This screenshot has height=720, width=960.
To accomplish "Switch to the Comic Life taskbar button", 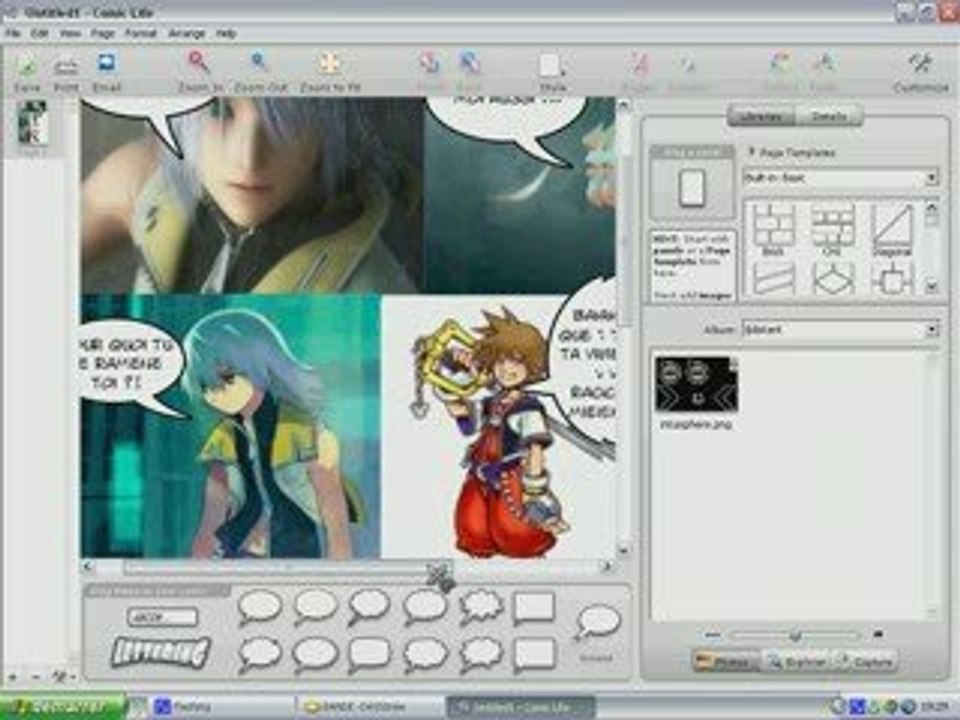I will (x=520, y=708).
